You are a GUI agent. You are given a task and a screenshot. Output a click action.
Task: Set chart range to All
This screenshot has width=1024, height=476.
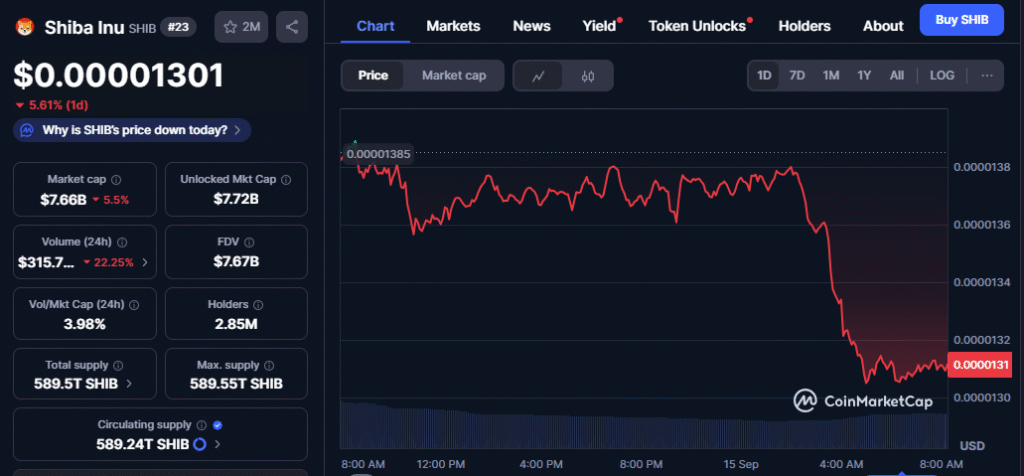pyautogui.click(x=897, y=75)
